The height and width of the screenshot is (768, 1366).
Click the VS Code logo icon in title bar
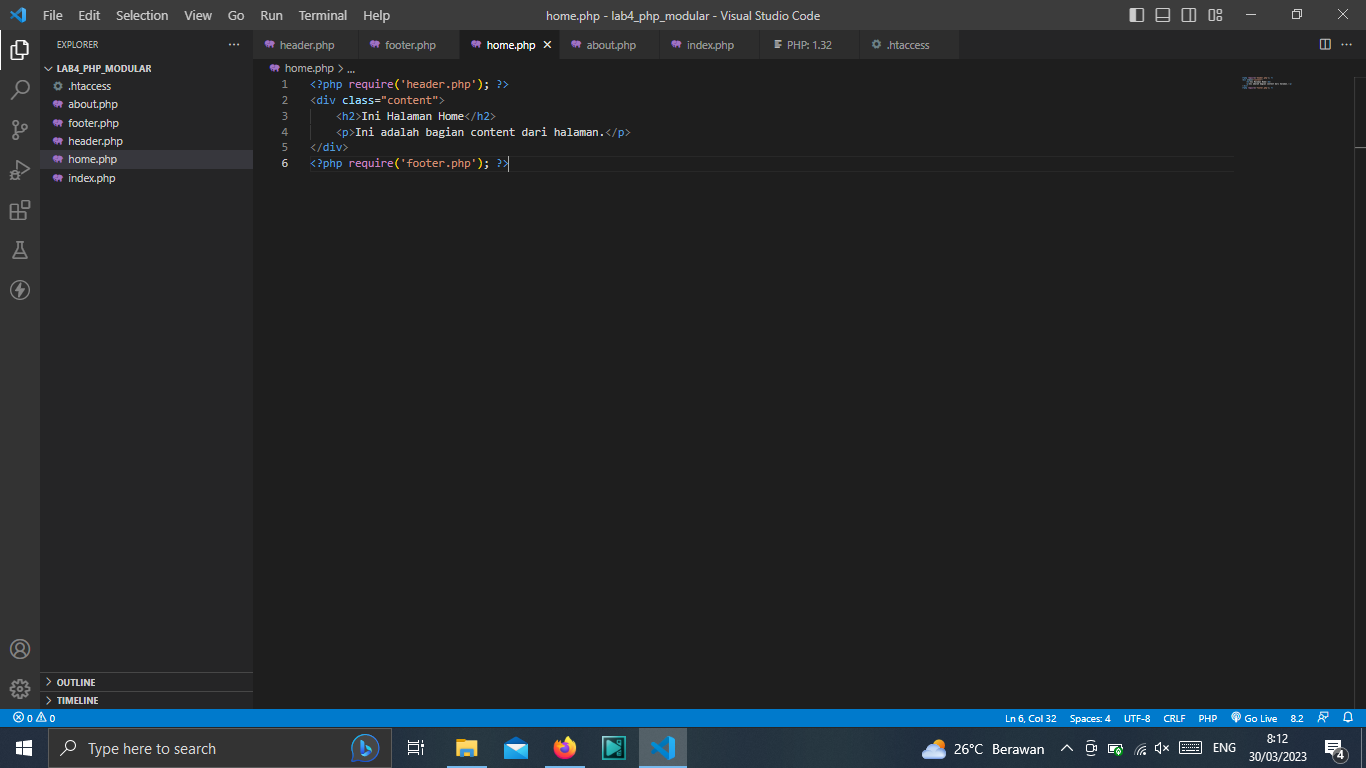point(17,15)
